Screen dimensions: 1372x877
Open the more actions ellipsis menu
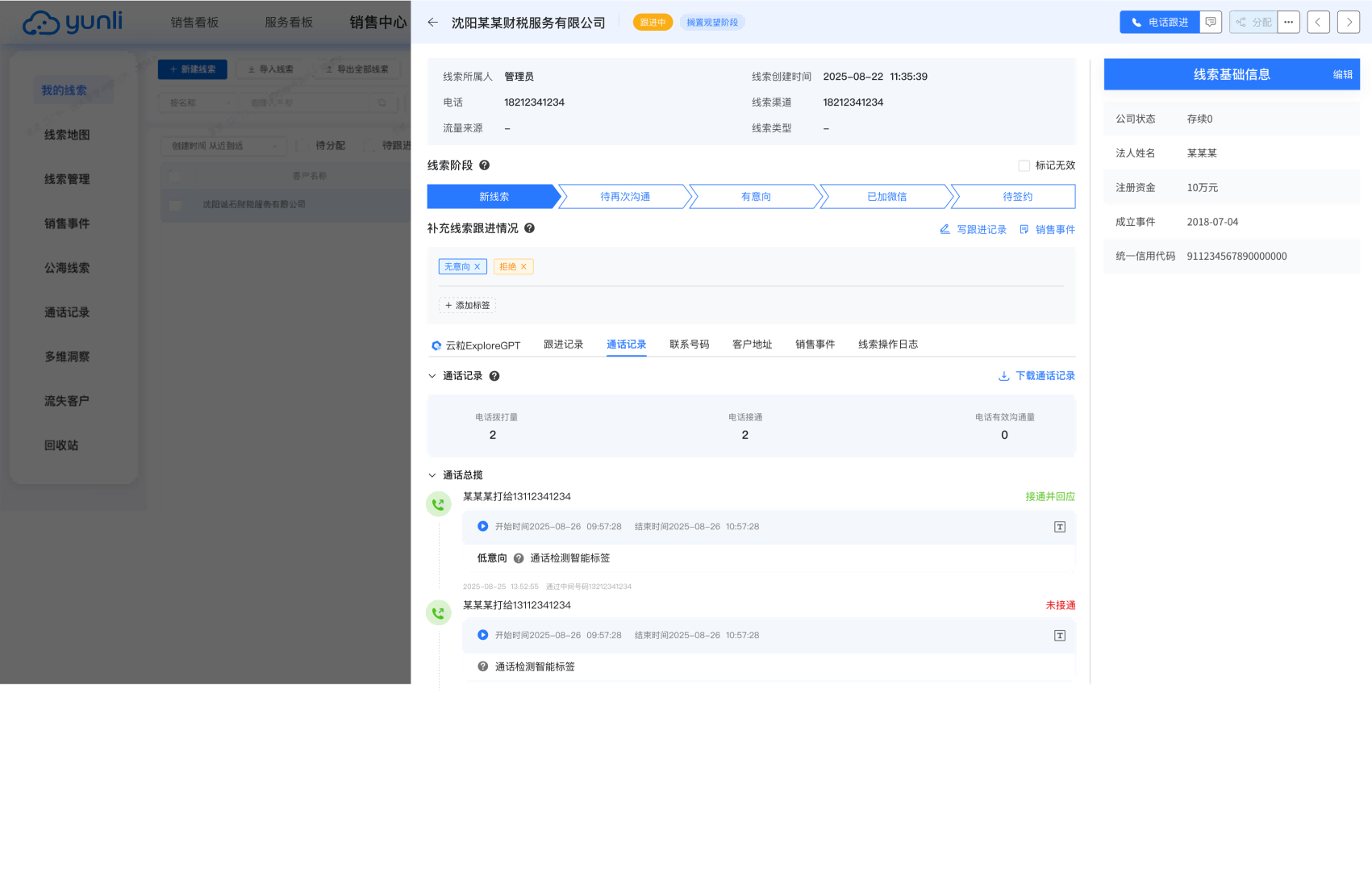pyautogui.click(x=1288, y=22)
